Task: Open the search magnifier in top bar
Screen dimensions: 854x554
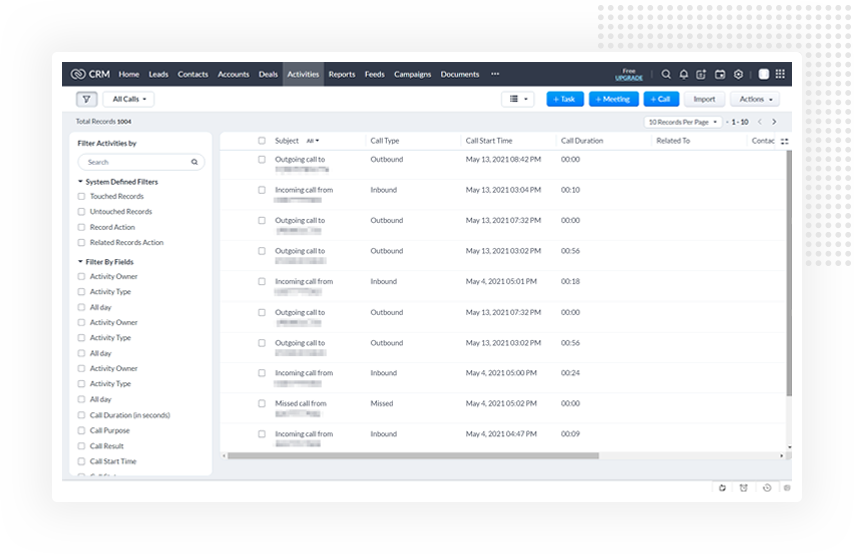Action: (666, 74)
